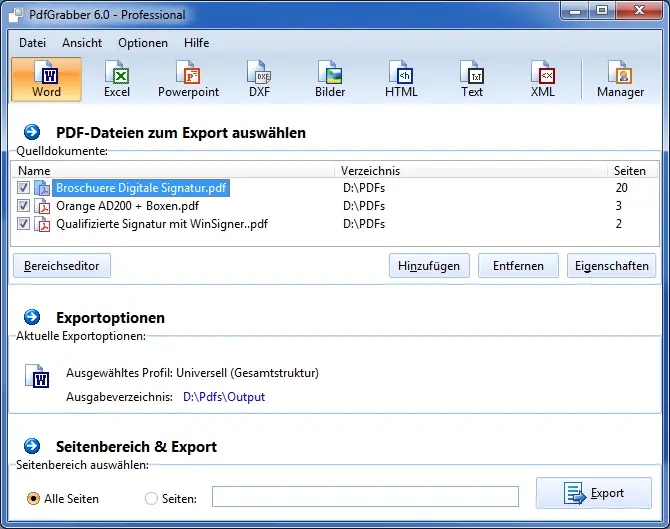Choose Excel export format
The image size is (670, 529).
click(x=117, y=79)
